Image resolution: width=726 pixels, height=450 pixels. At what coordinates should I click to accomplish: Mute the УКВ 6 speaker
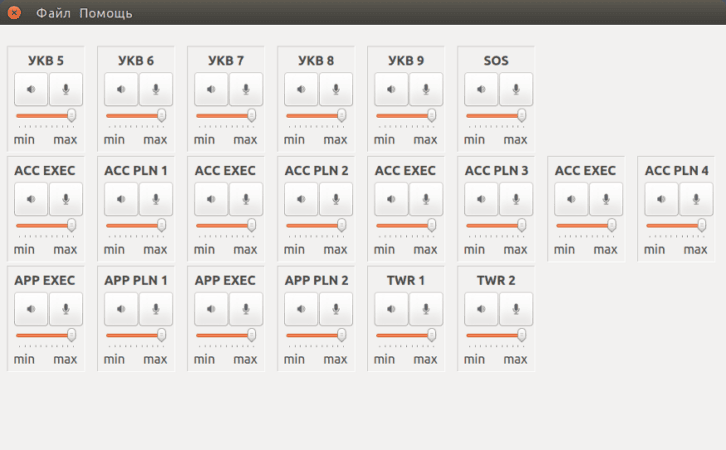(x=121, y=89)
